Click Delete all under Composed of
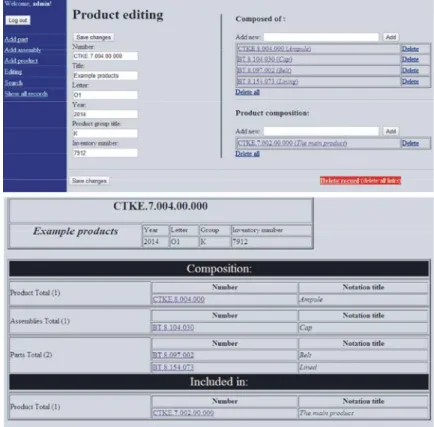The width and height of the screenshot is (434, 427). coord(247,92)
